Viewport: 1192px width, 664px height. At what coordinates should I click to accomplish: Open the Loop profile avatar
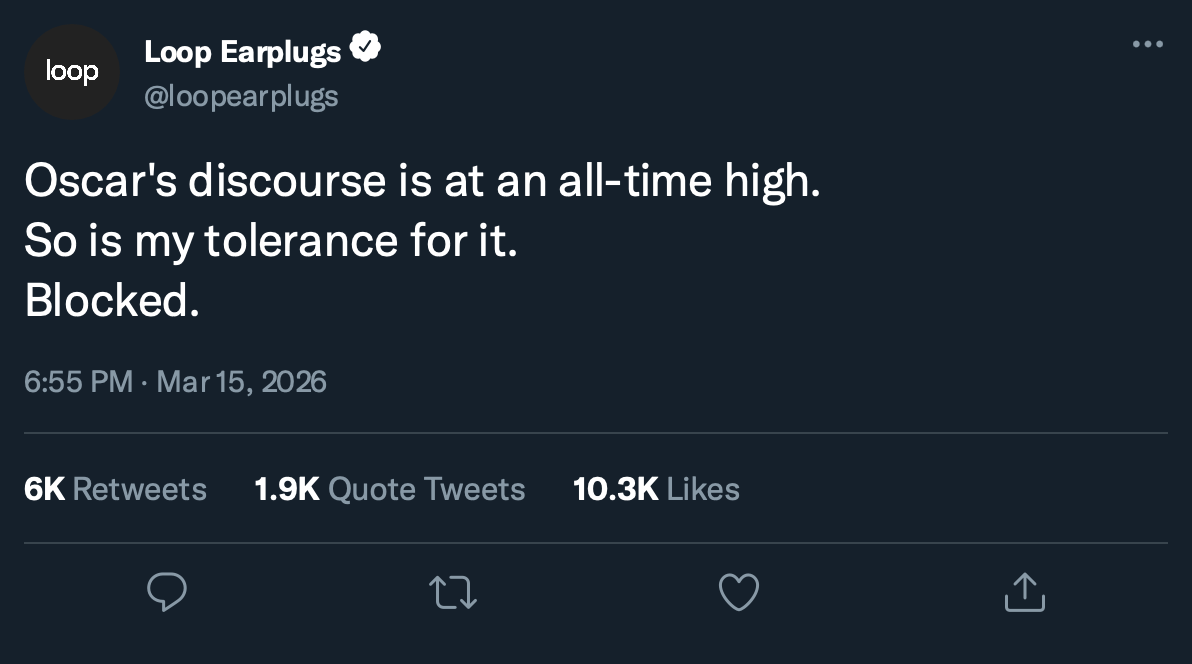click(72, 72)
